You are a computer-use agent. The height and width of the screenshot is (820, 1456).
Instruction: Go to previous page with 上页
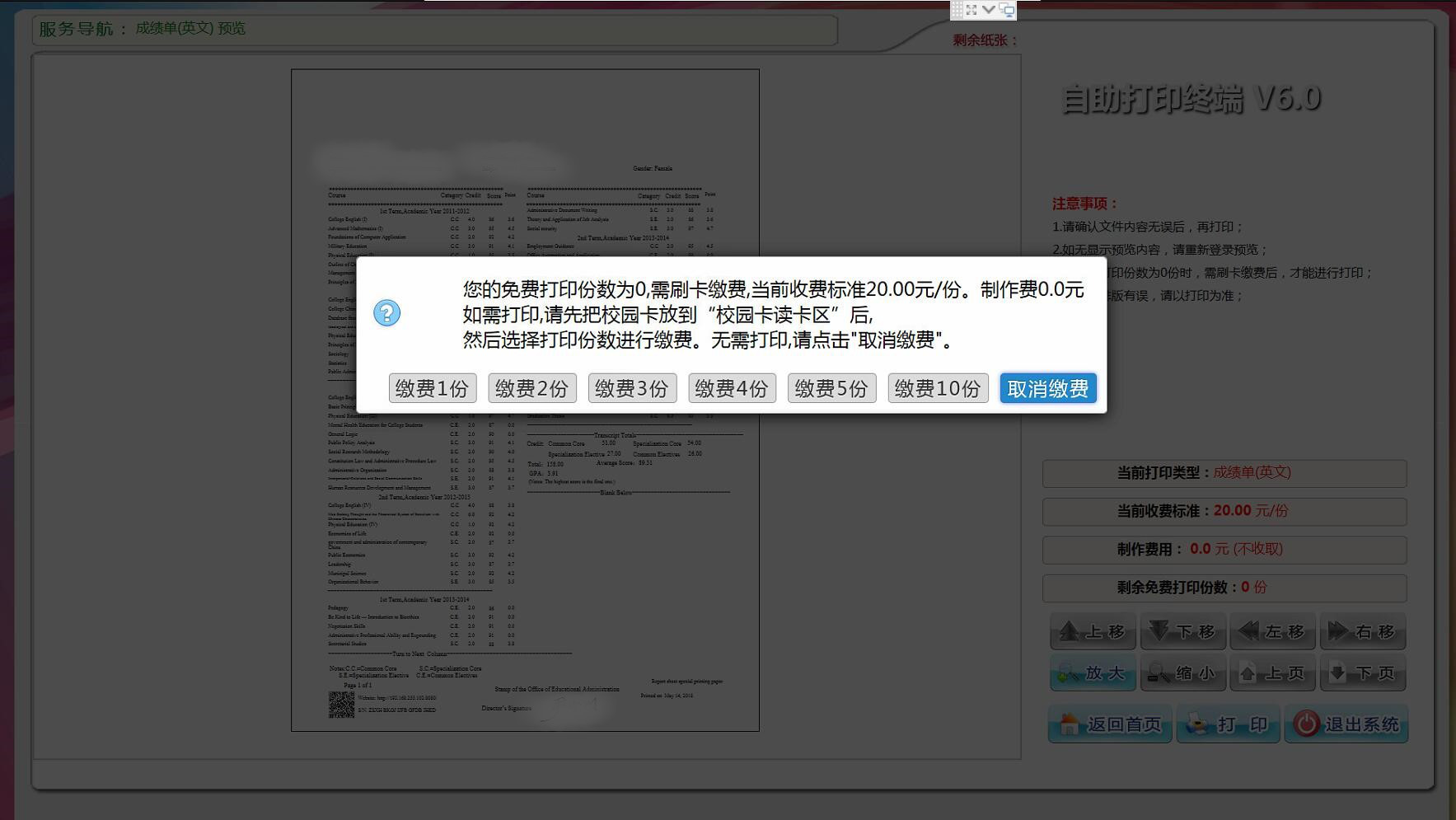pyautogui.click(x=1272, y=674)
